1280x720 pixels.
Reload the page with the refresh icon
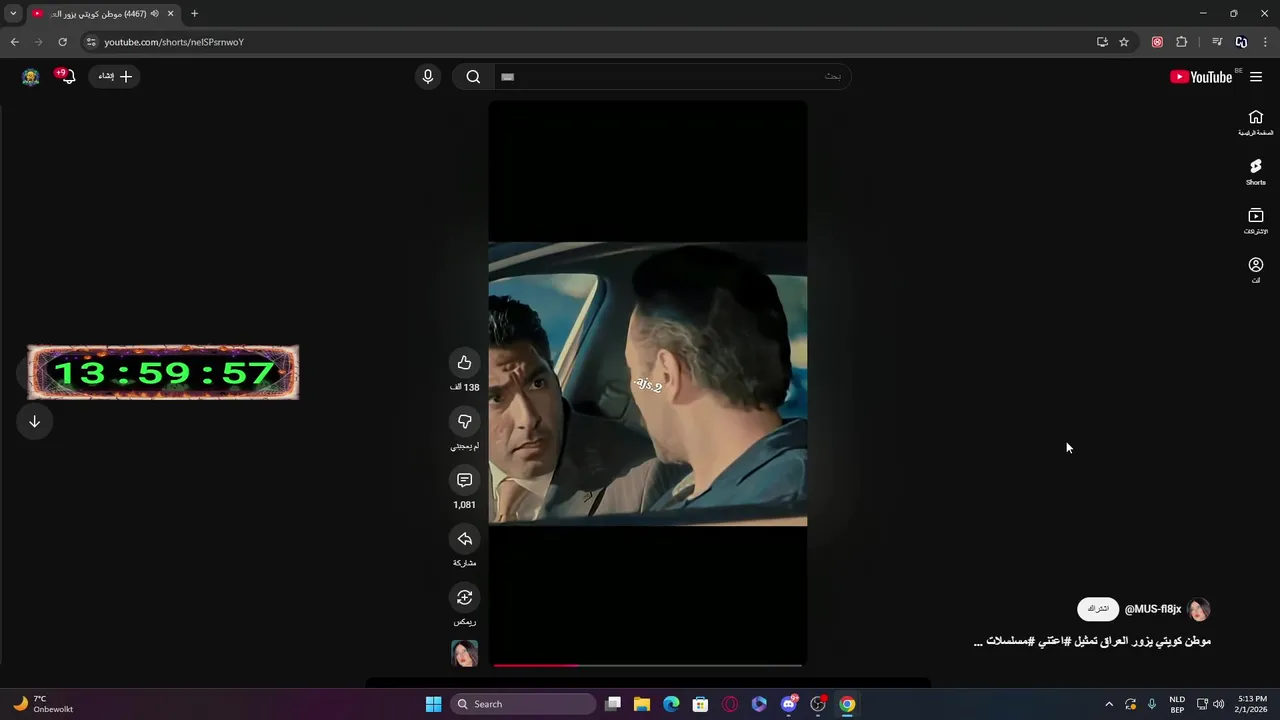tap(62, 42)
